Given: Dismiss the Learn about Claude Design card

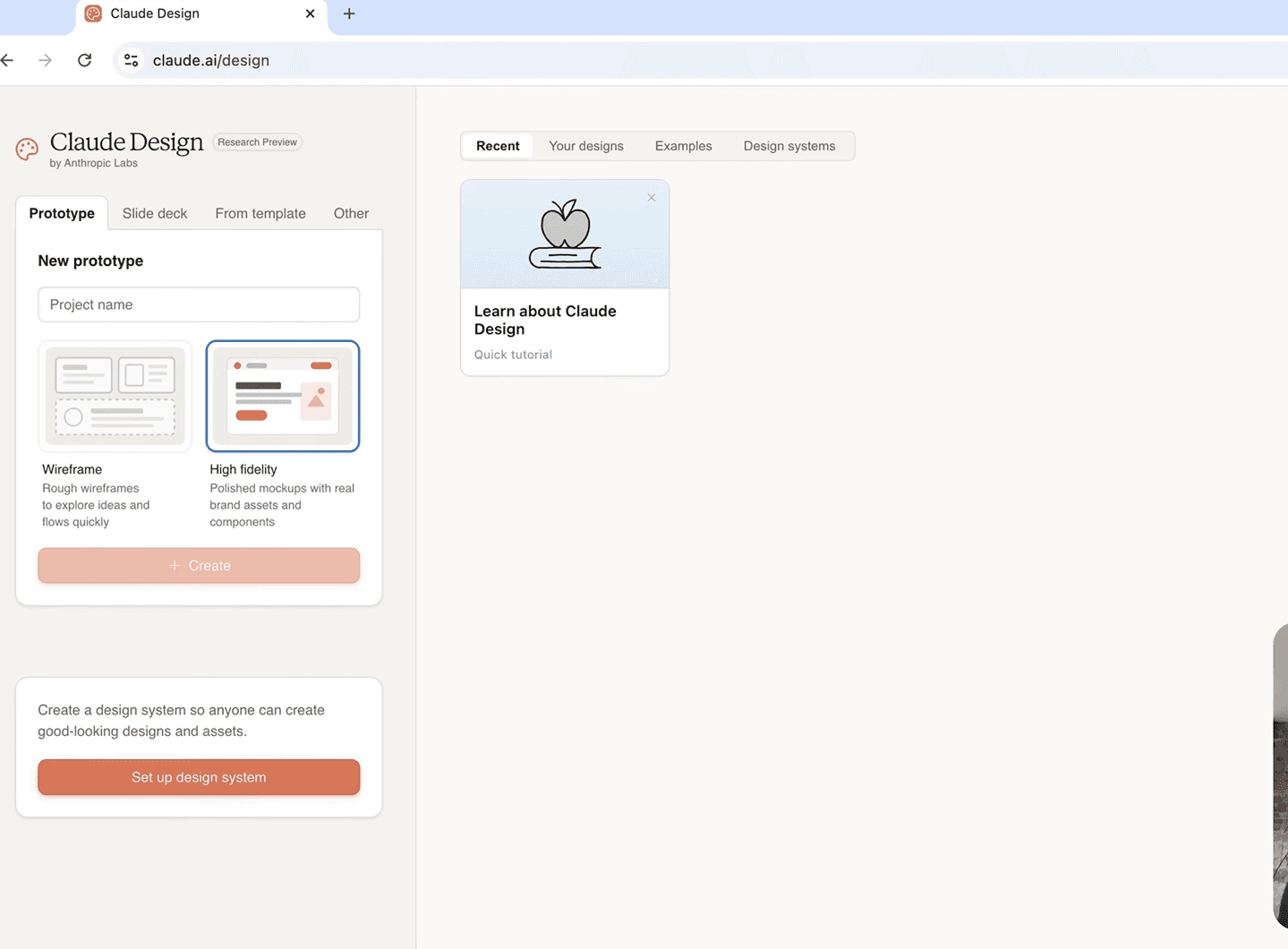Looking at the screenshot, I should click(652, 198).
